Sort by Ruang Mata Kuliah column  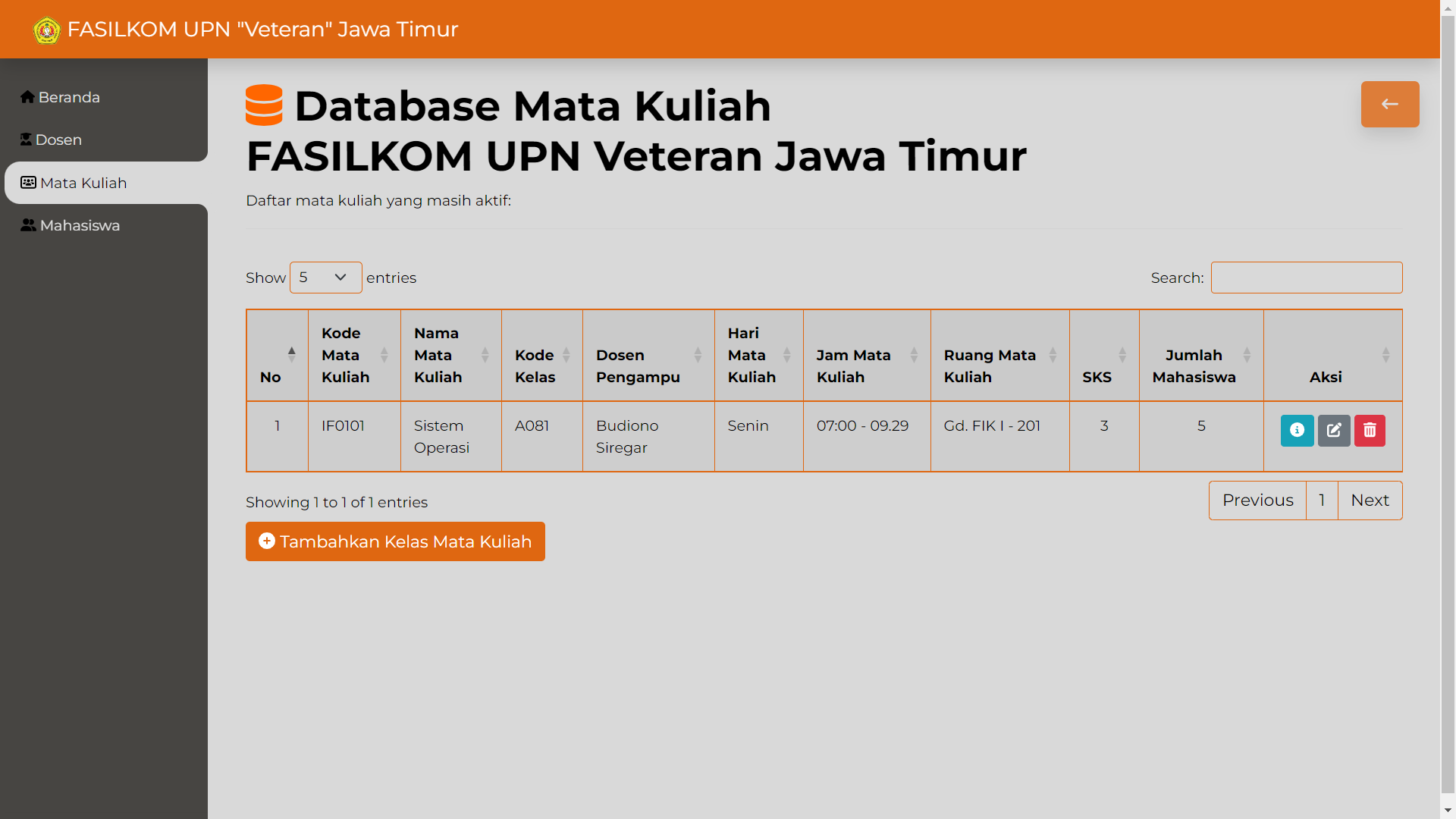click(1000, 355)
